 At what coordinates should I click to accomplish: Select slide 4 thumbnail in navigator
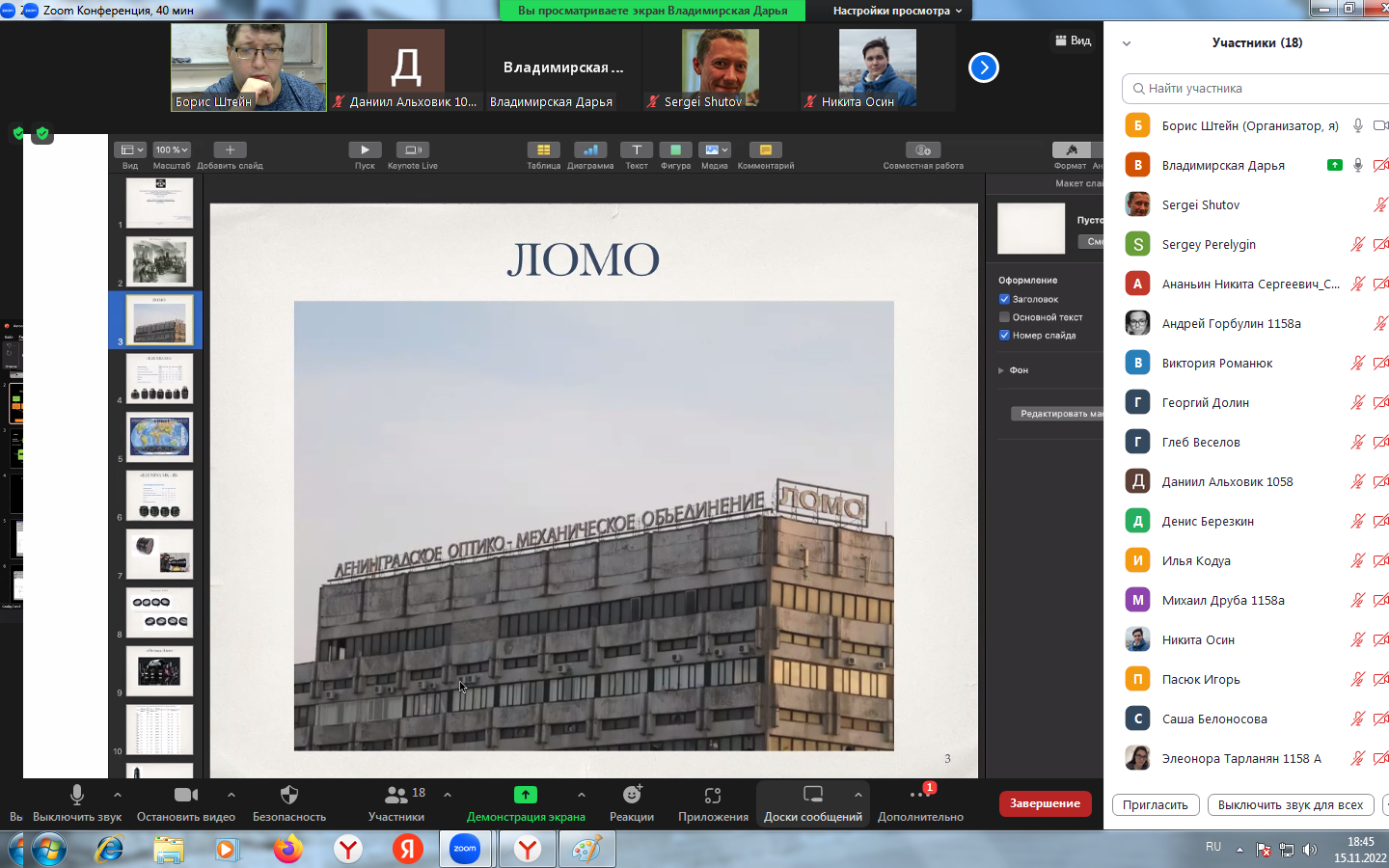pos(160,378)
